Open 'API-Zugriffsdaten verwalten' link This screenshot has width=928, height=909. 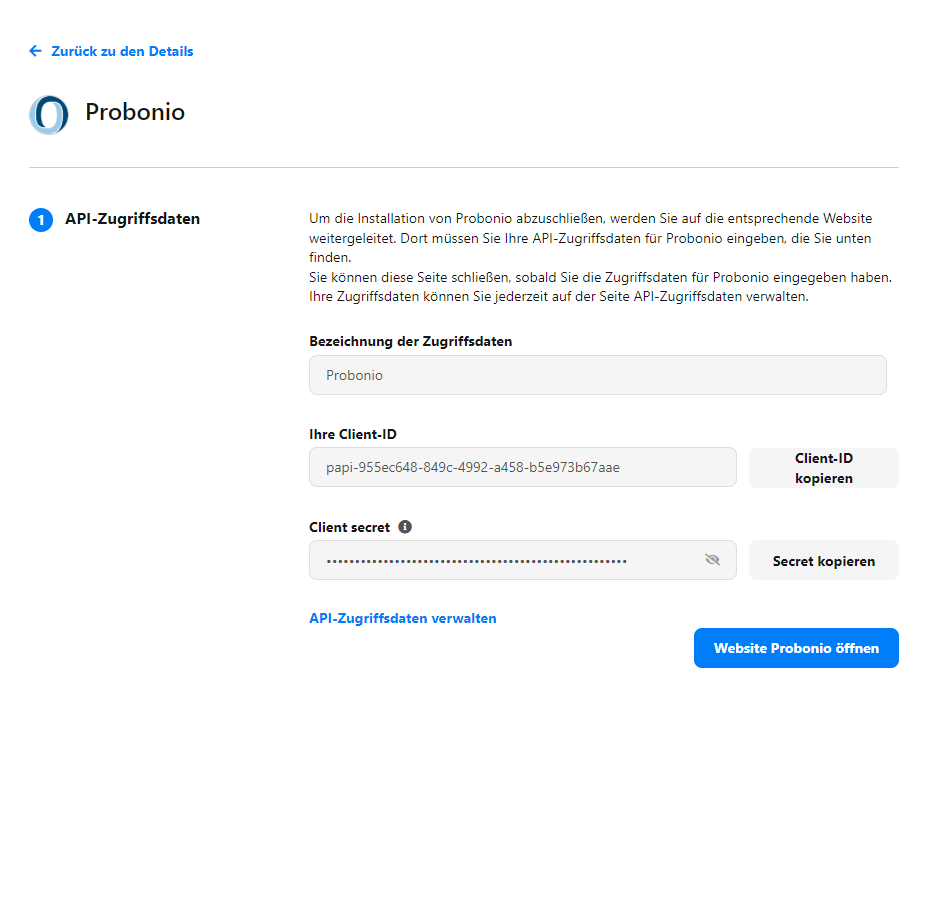(402, 618)
